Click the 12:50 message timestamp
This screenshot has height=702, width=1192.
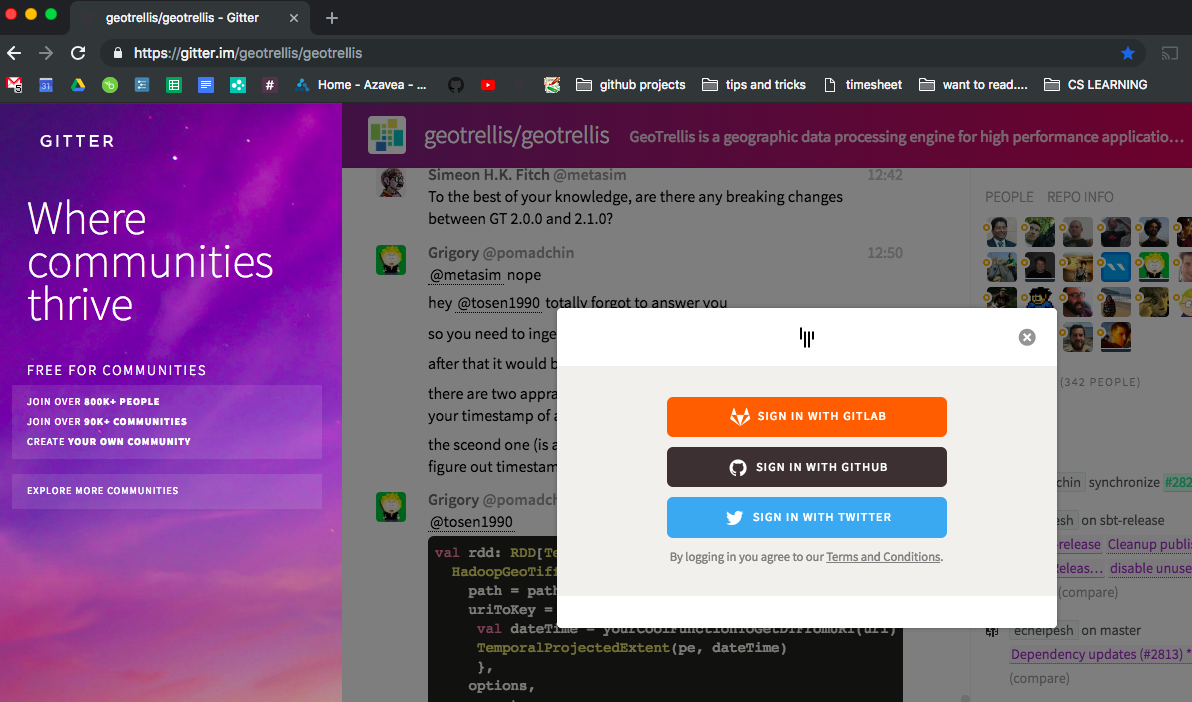[x=885, y=253]
